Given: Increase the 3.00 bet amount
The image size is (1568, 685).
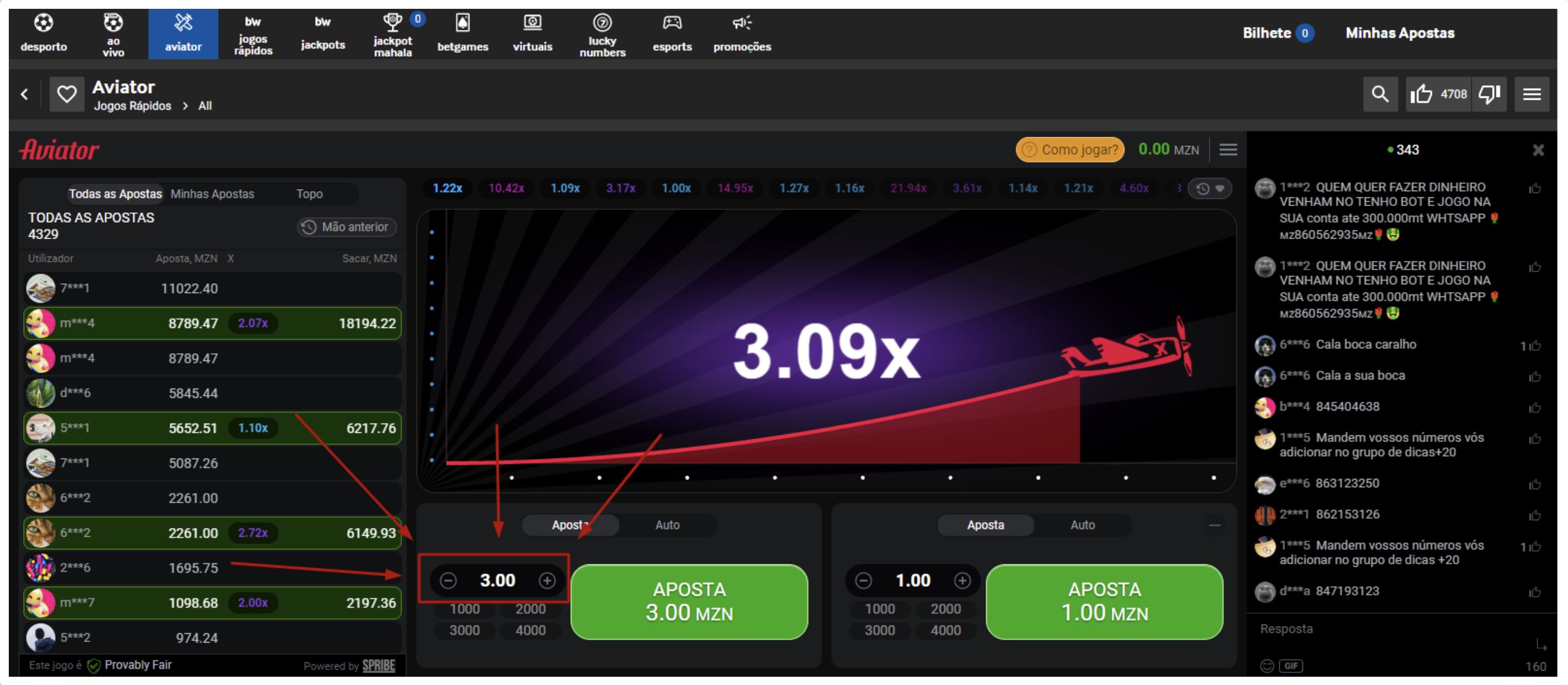Looking at the screenshot, I should coord(547,580).
